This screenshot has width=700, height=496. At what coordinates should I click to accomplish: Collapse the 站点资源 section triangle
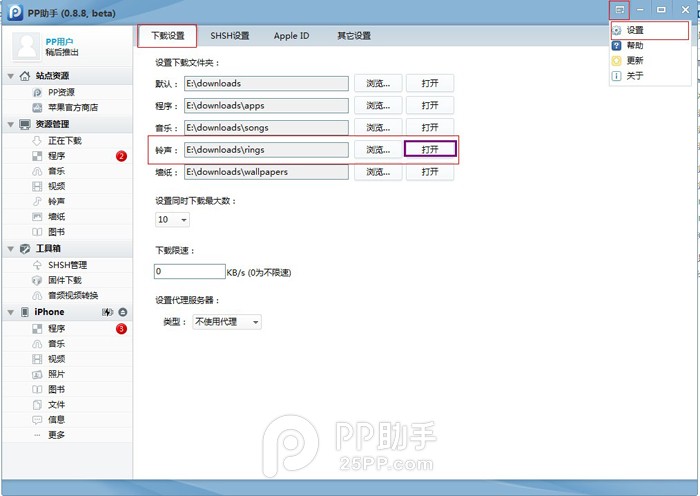tap(11, 76)
